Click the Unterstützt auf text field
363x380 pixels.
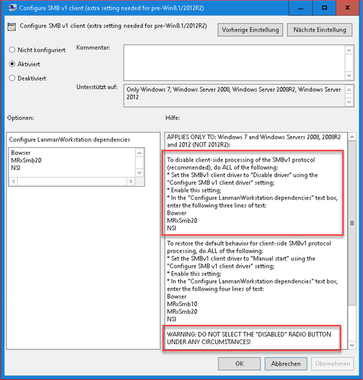tap(234, 96)
